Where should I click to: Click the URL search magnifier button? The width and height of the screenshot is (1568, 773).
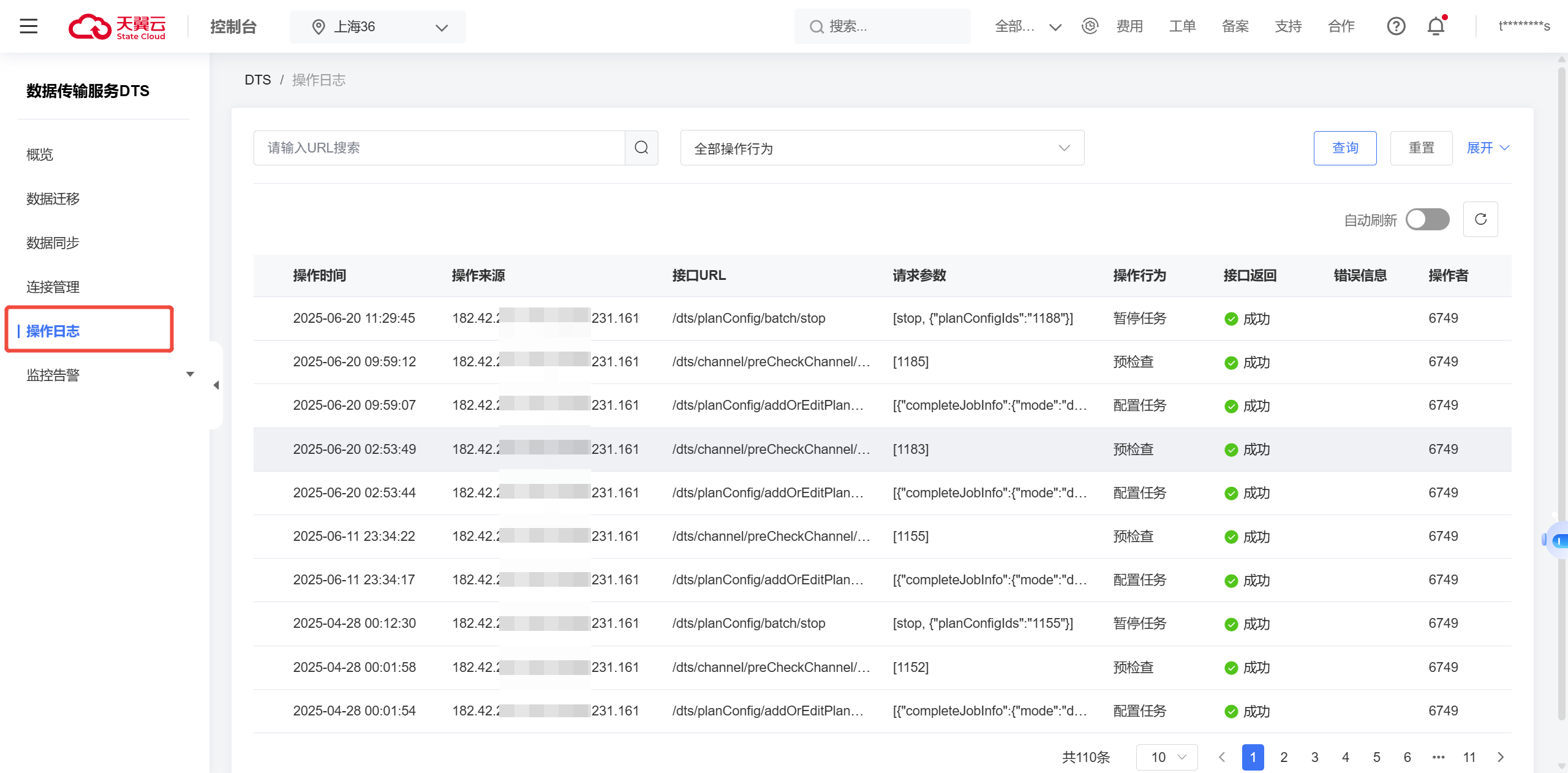[x=641, y=148]
